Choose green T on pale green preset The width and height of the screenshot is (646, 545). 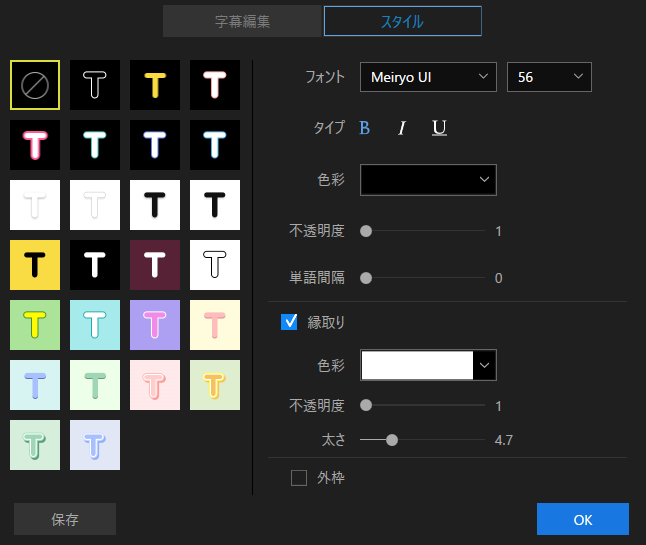click(x=95, y=385)
